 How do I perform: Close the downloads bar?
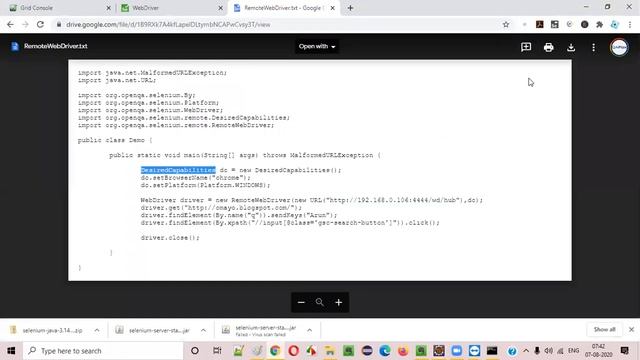[631, 329]
